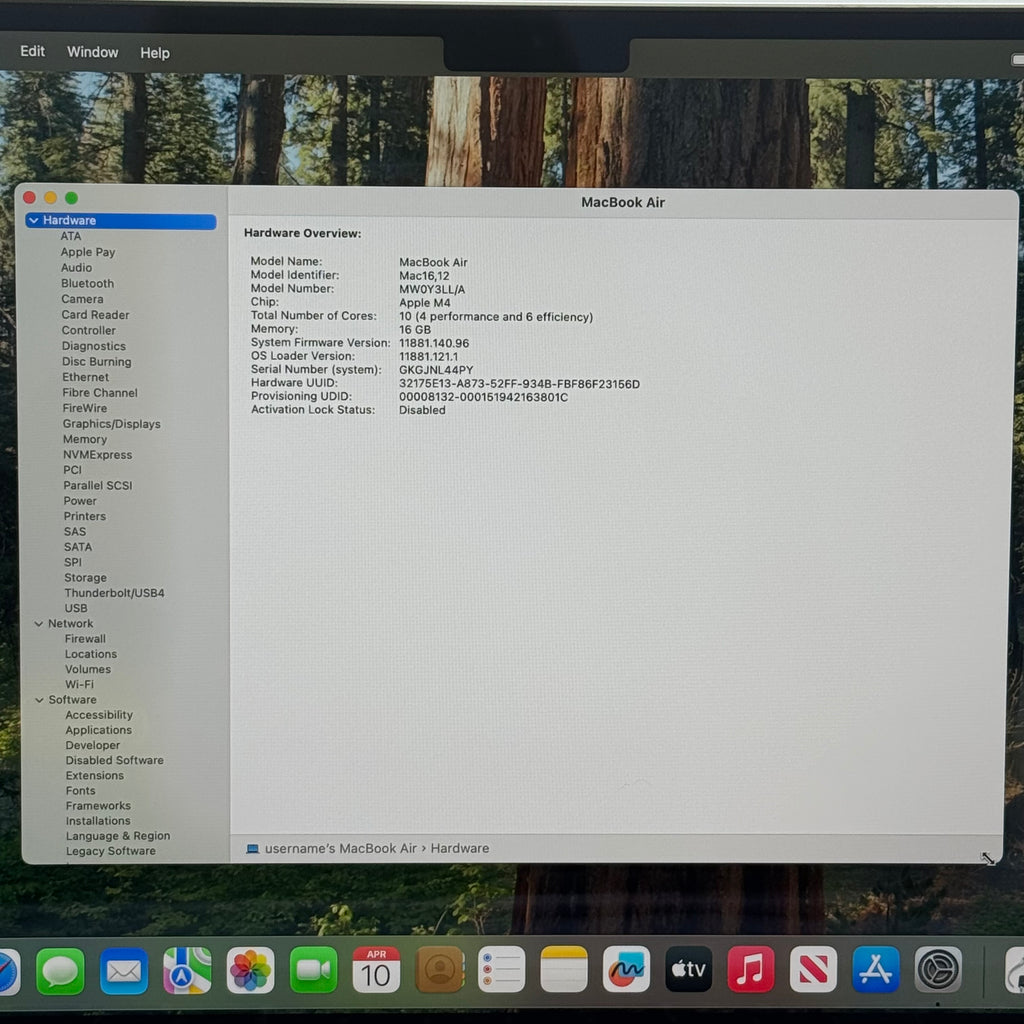
Task: Open System Settings from the Dock
Action: pyautogui.click(x=938, y=970)
